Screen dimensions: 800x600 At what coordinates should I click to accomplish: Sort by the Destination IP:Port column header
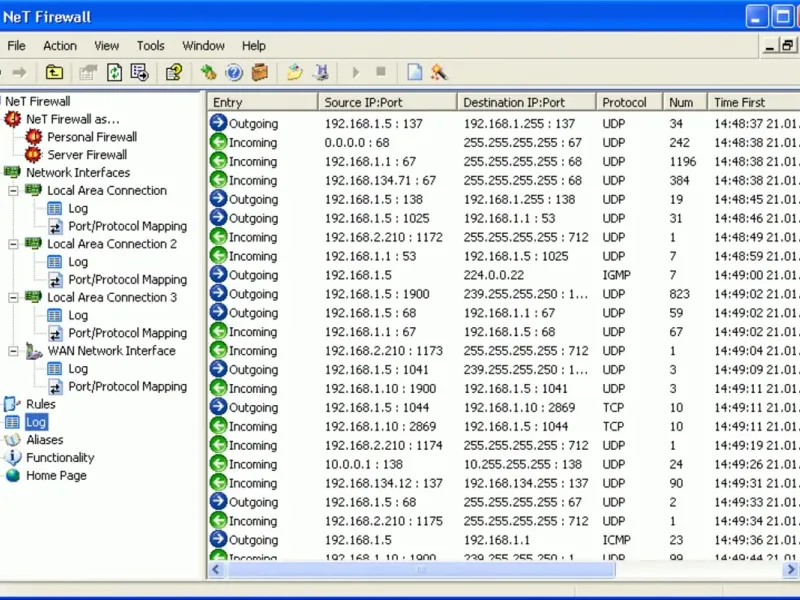point(527,102)
